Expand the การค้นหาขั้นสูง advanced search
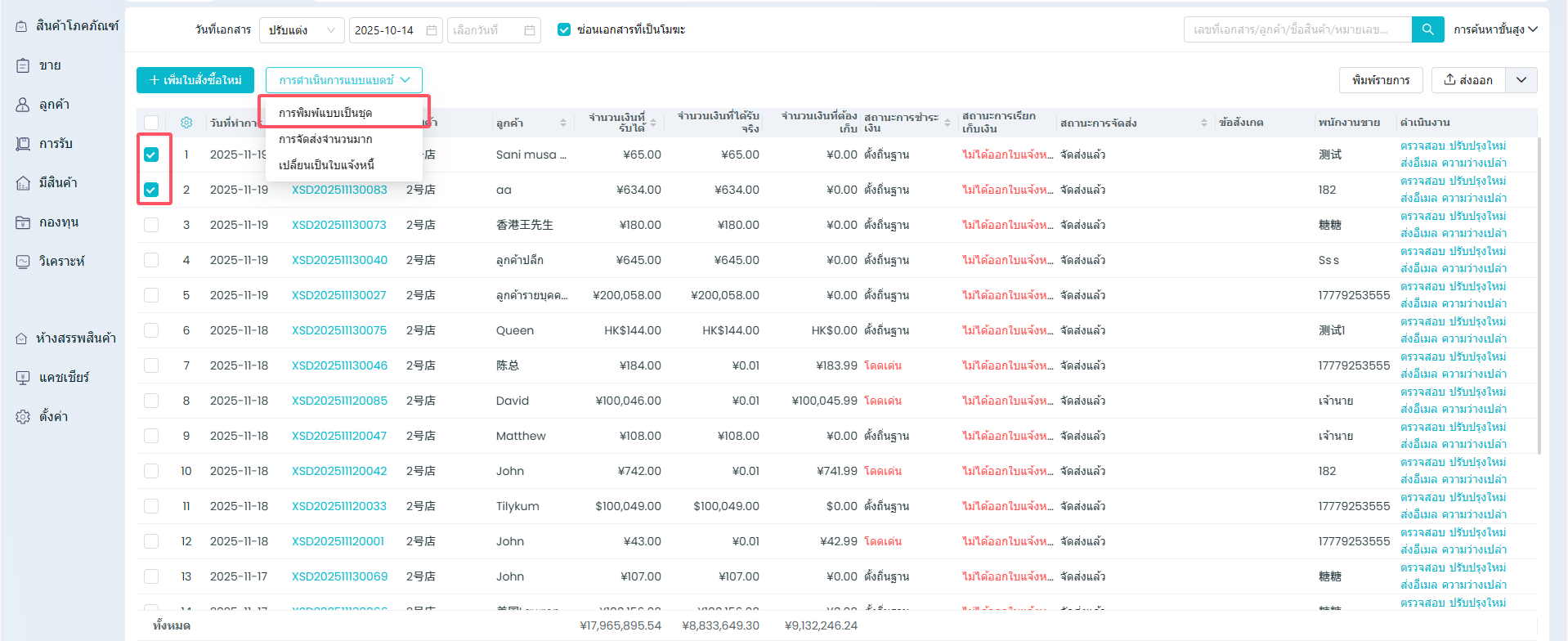 [1495, 29]
